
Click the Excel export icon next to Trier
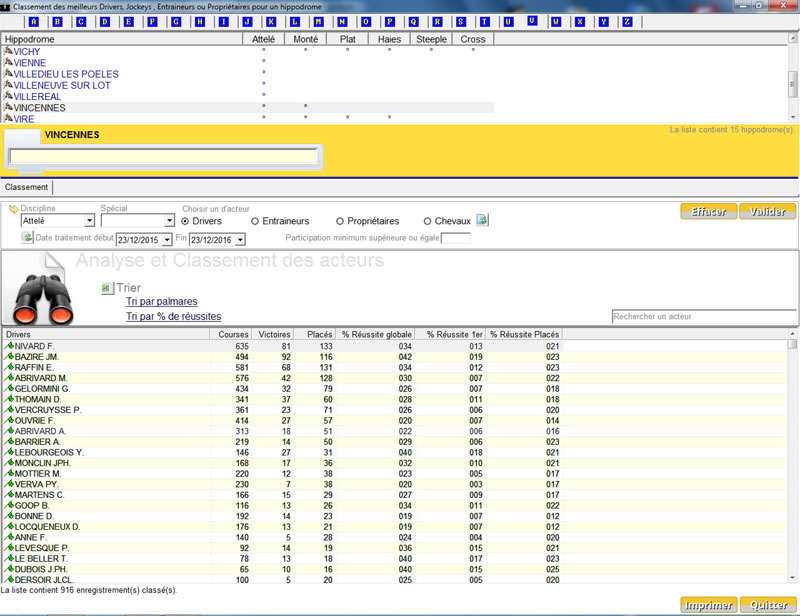106,288
